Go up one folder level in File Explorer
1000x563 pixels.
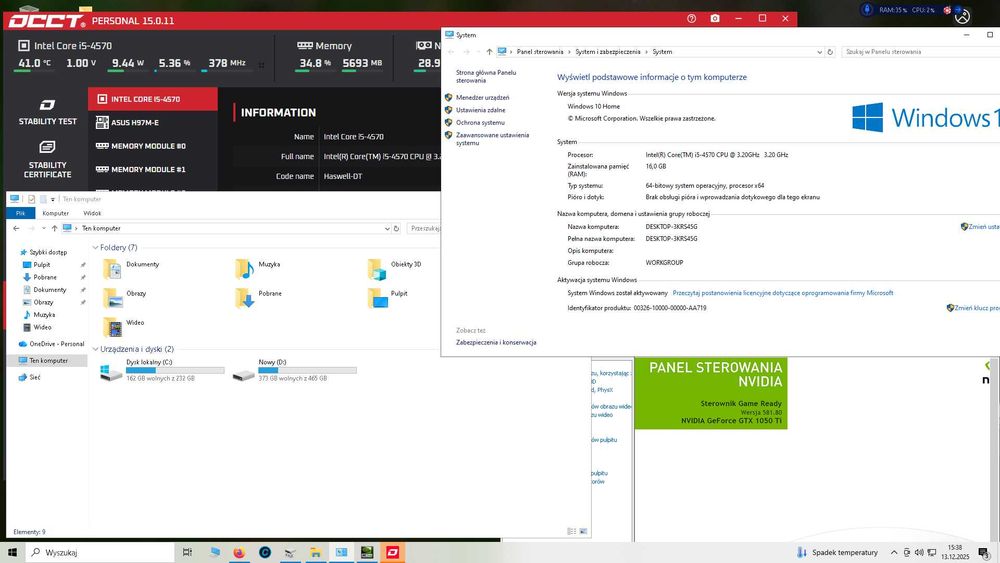pyautogui.click(x=55, y=228)
